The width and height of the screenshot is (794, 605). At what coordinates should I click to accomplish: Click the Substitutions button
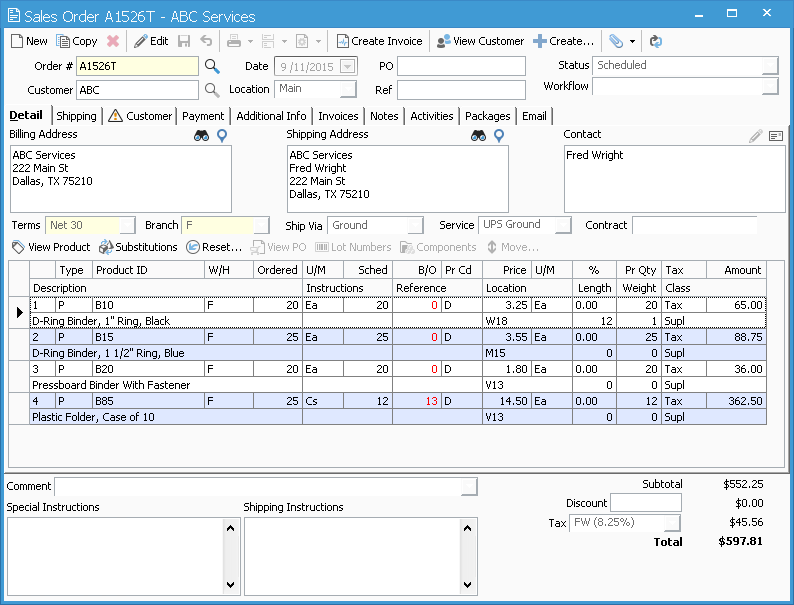pos(138,247)
